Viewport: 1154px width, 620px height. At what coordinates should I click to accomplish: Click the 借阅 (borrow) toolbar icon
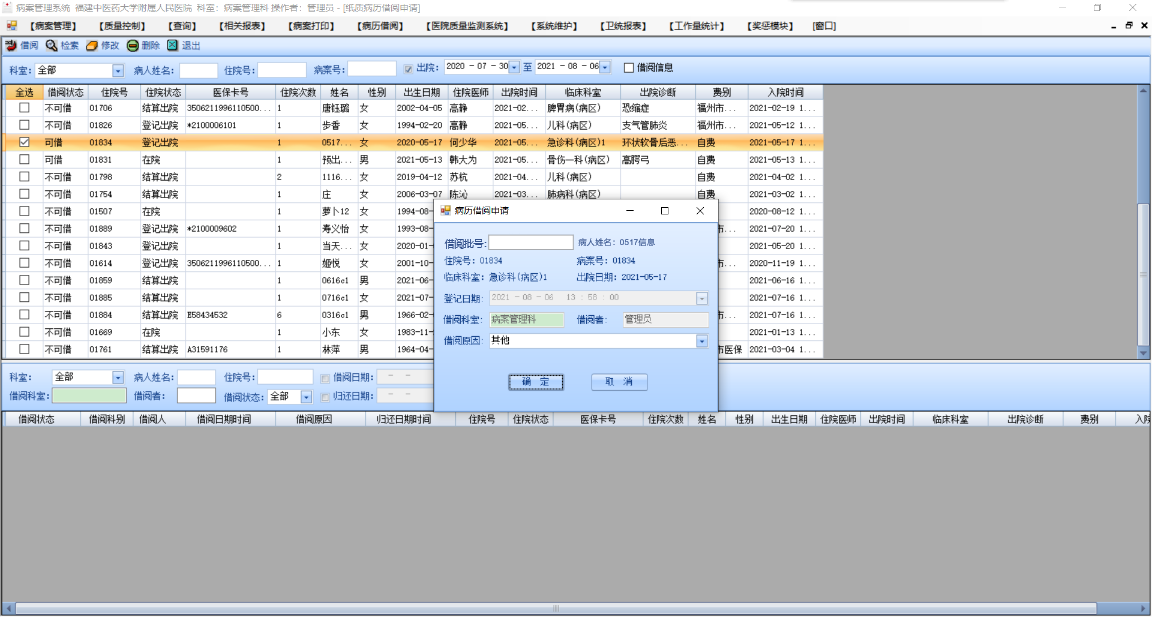click(10, 46)
